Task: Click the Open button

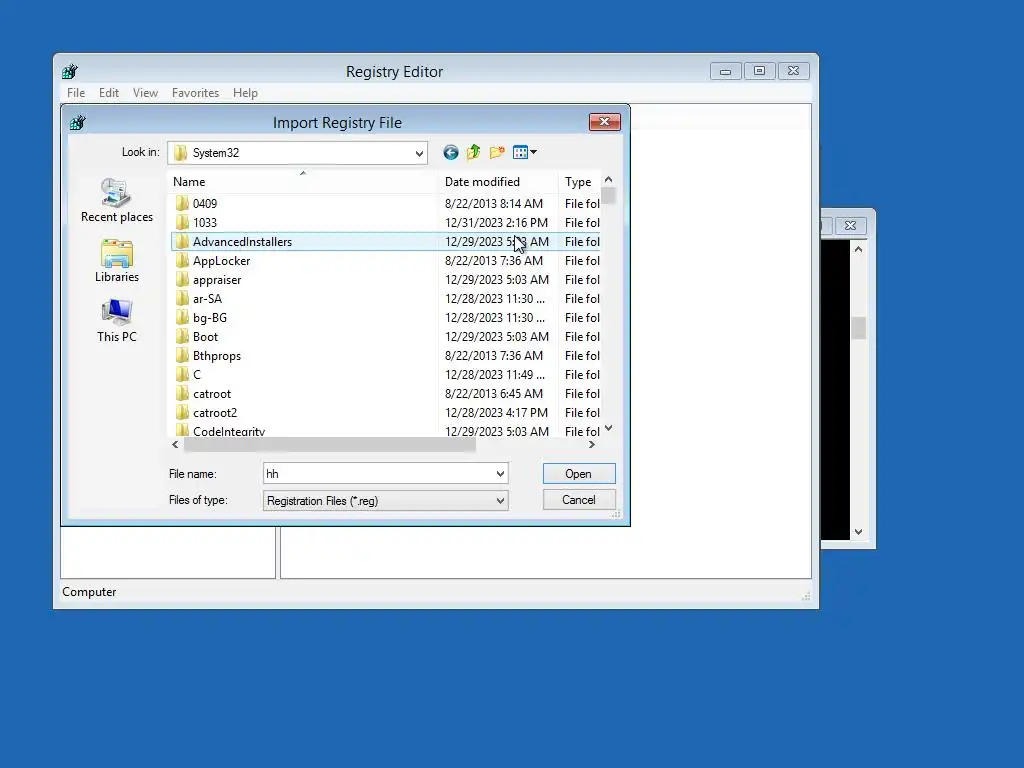Action: click(579, 474)
